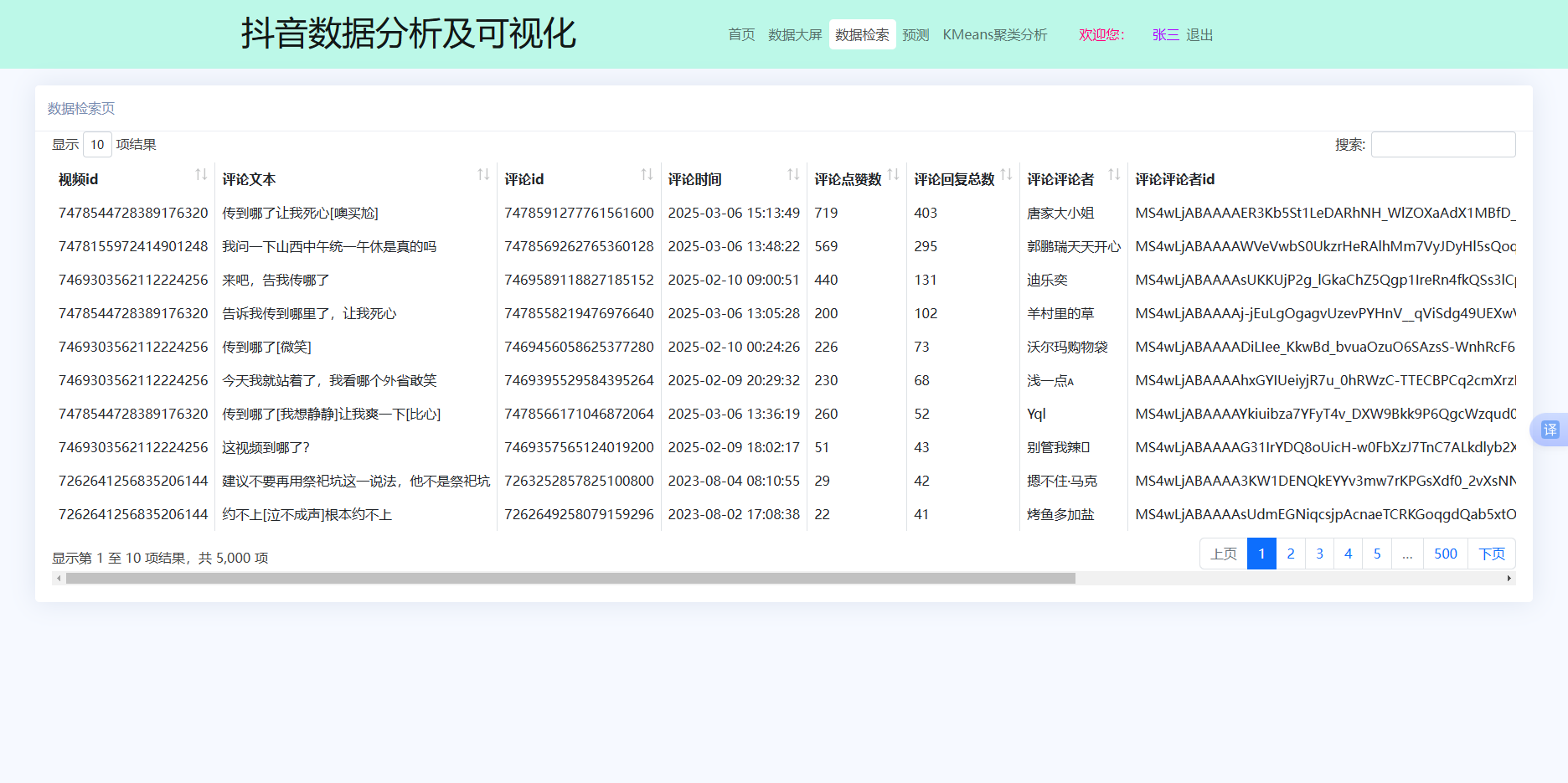
Task: Click reply count 403
Action: 926,213
